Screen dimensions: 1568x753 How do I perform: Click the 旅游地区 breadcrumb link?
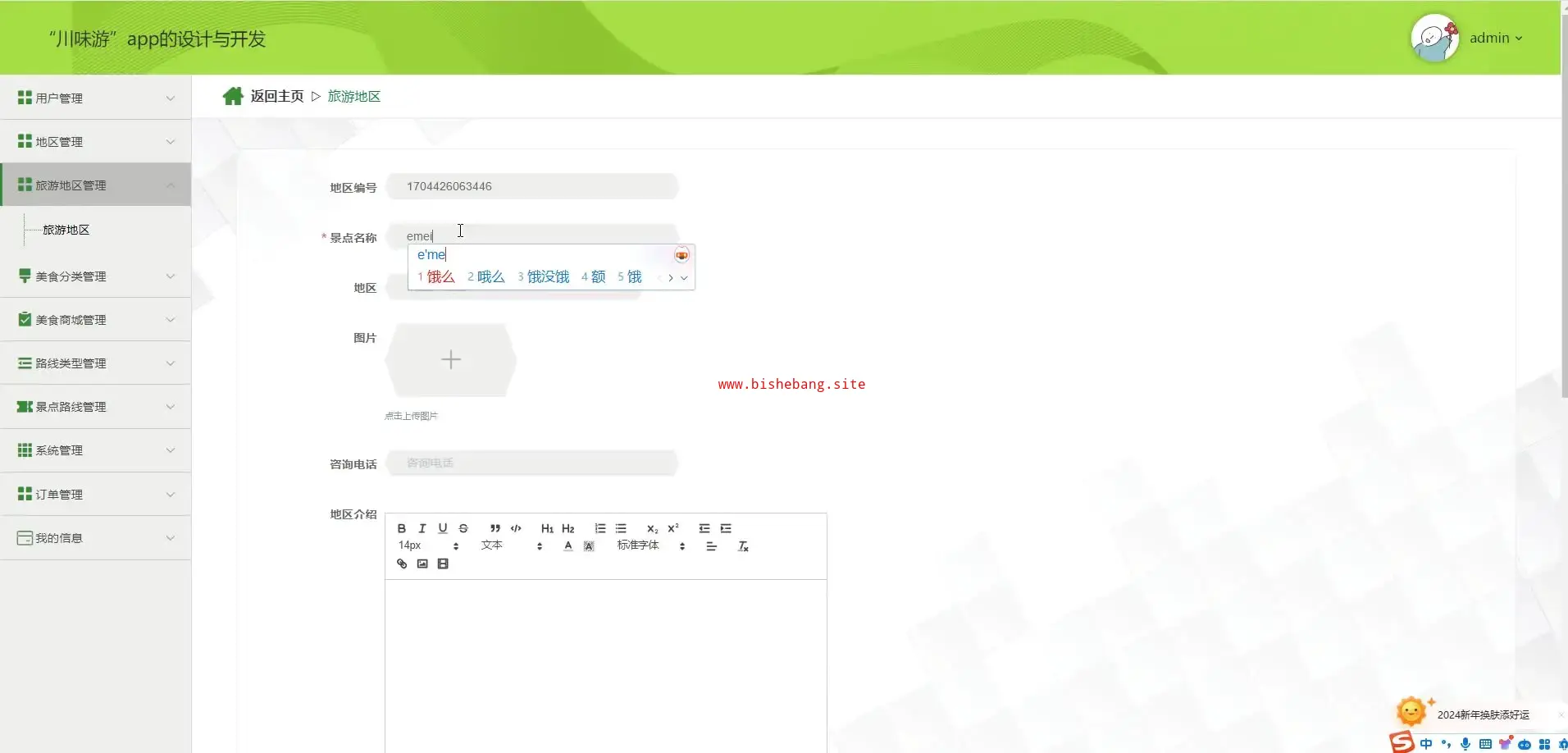pos(354,96)
